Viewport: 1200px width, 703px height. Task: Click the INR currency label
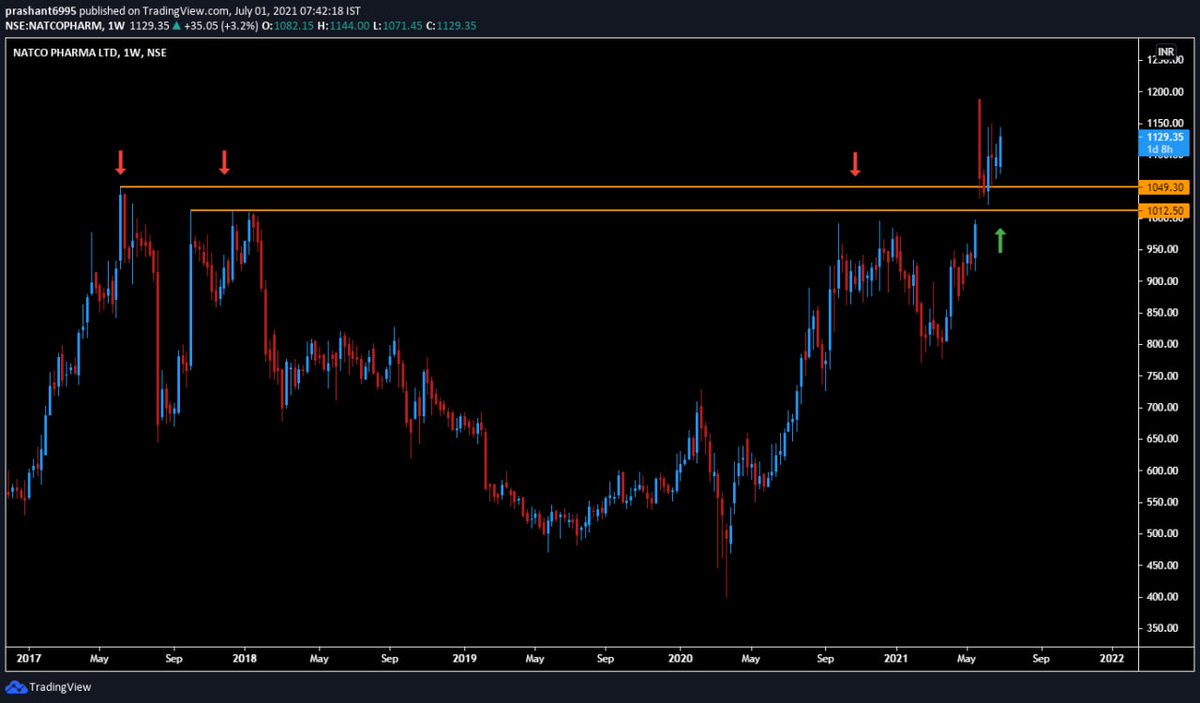pos(1164,50)
